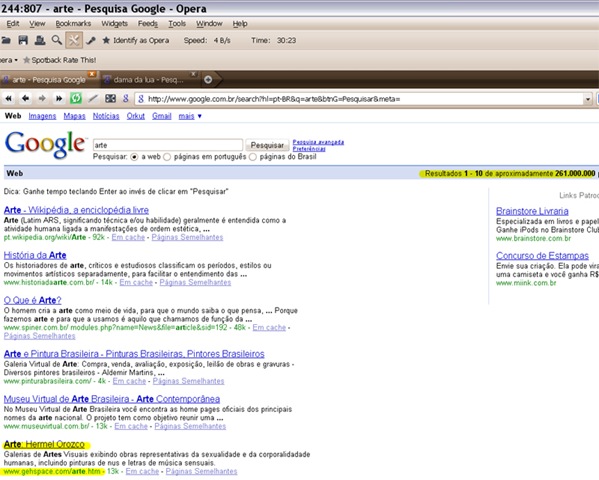Click Spotback Rate This! bookmark
This screenshot has height=480, width=599.
[59, 60]
